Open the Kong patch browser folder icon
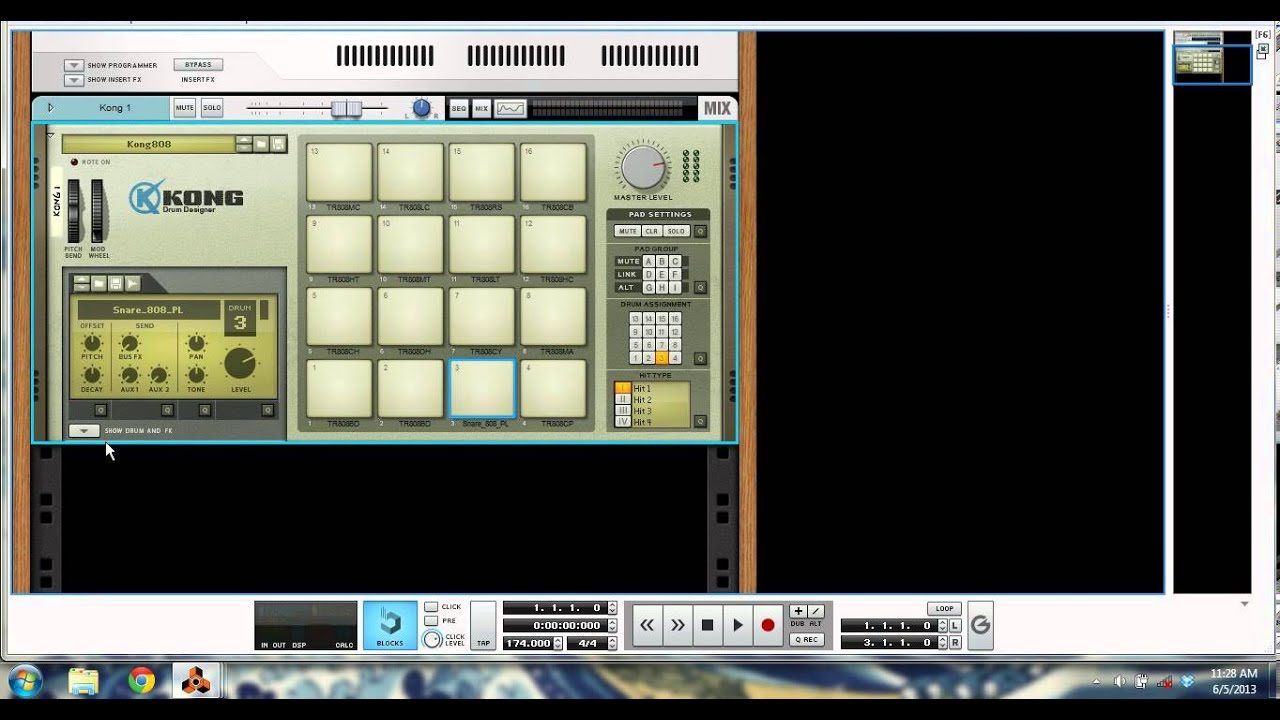1280x720 pixels. coord(261,144)
